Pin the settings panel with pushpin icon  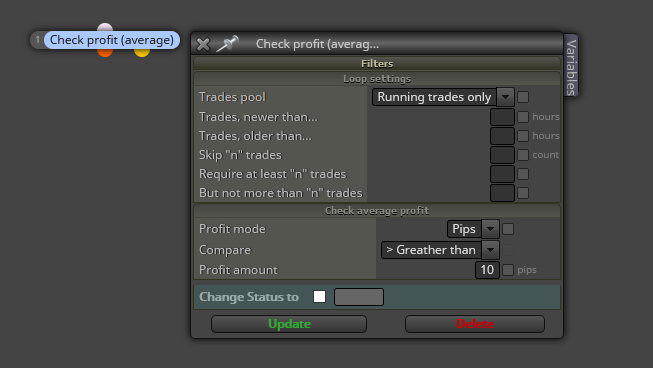pyautogui.click(x=227, y=44)
